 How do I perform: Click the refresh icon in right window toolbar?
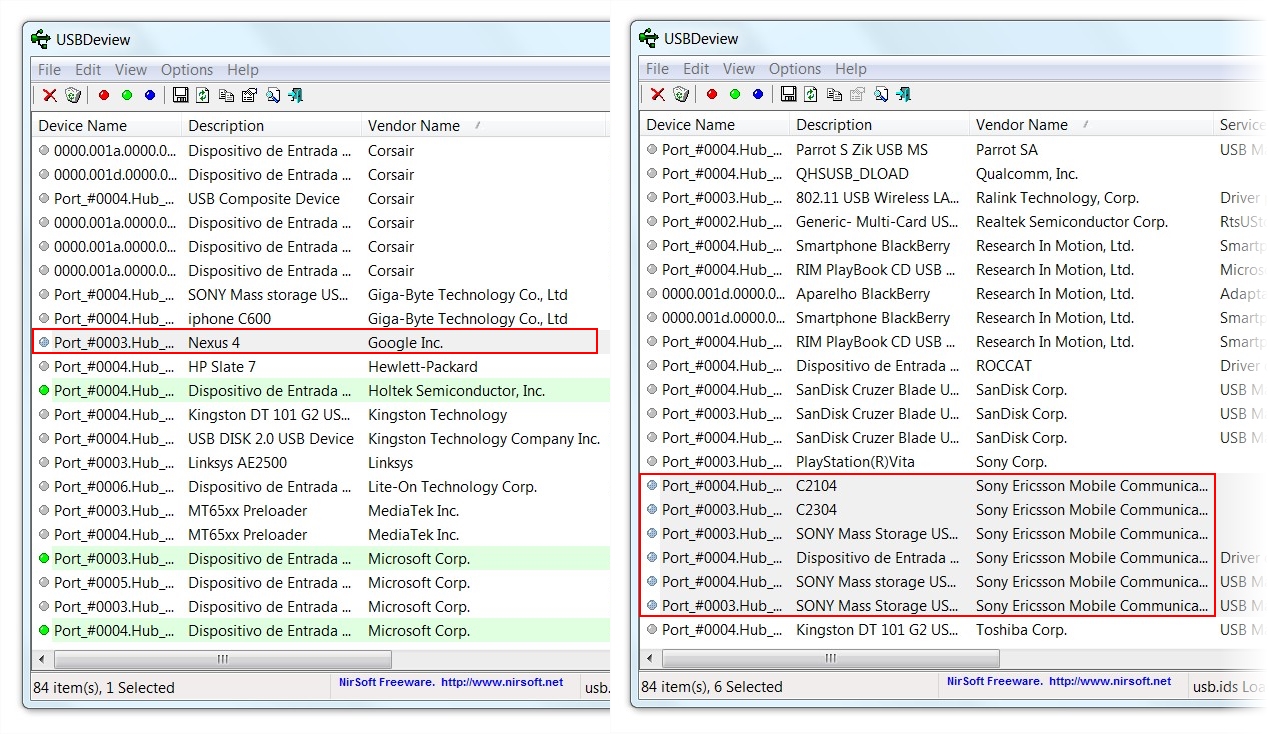point(811,94)
